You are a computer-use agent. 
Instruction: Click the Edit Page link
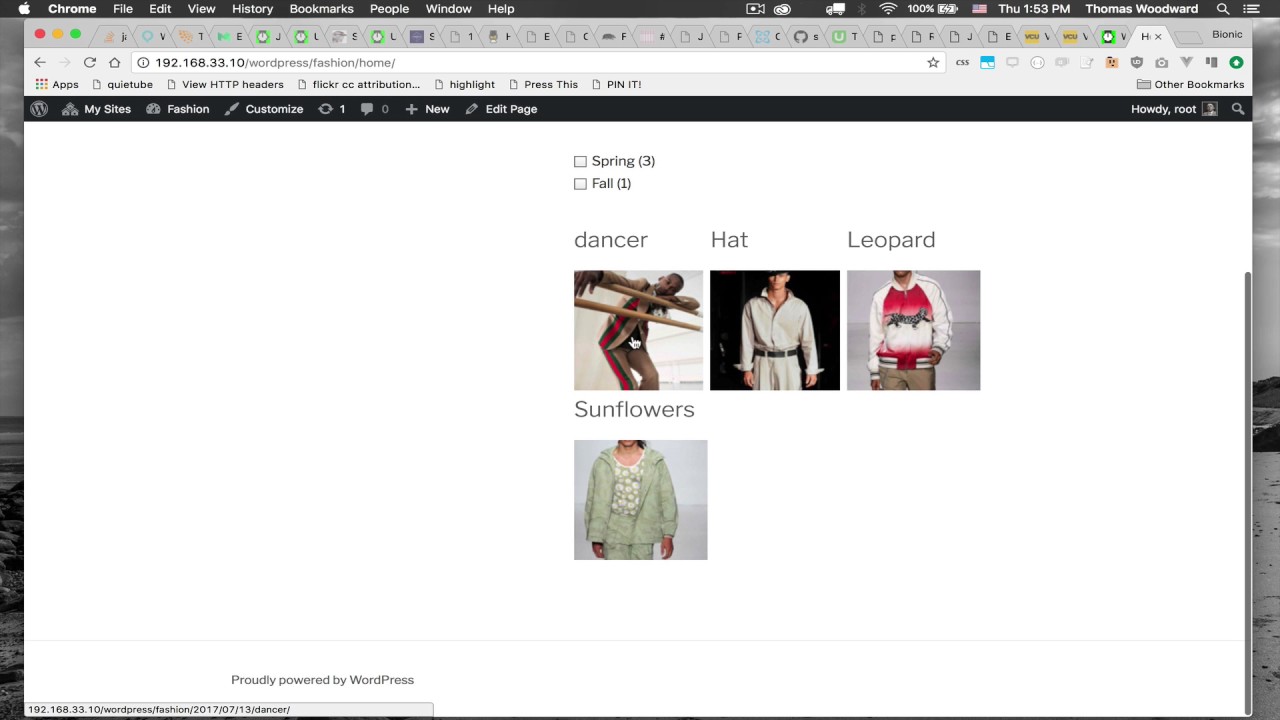point(501,109)
